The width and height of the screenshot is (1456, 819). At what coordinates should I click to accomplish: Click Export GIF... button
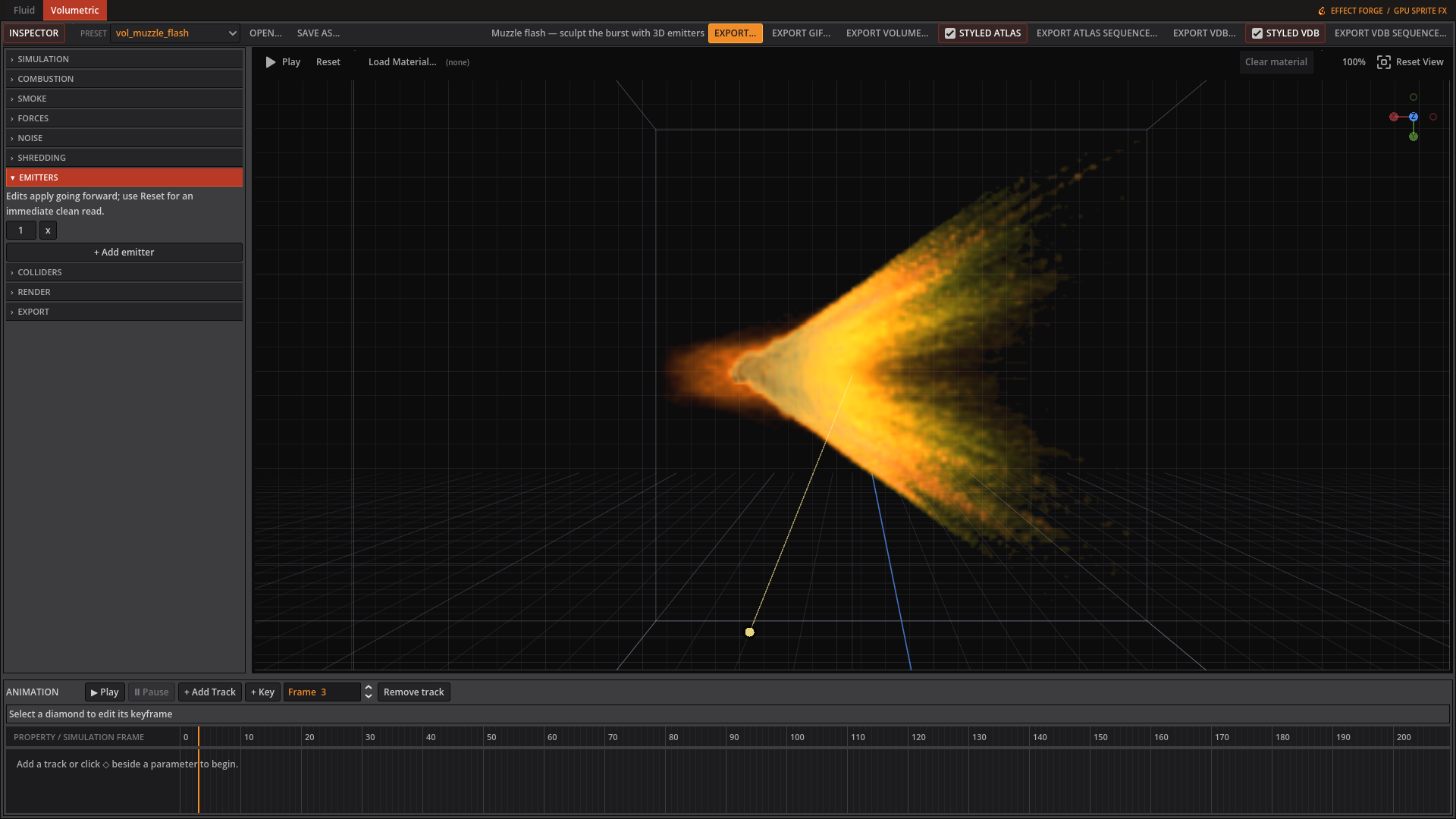tap(801, 33)
